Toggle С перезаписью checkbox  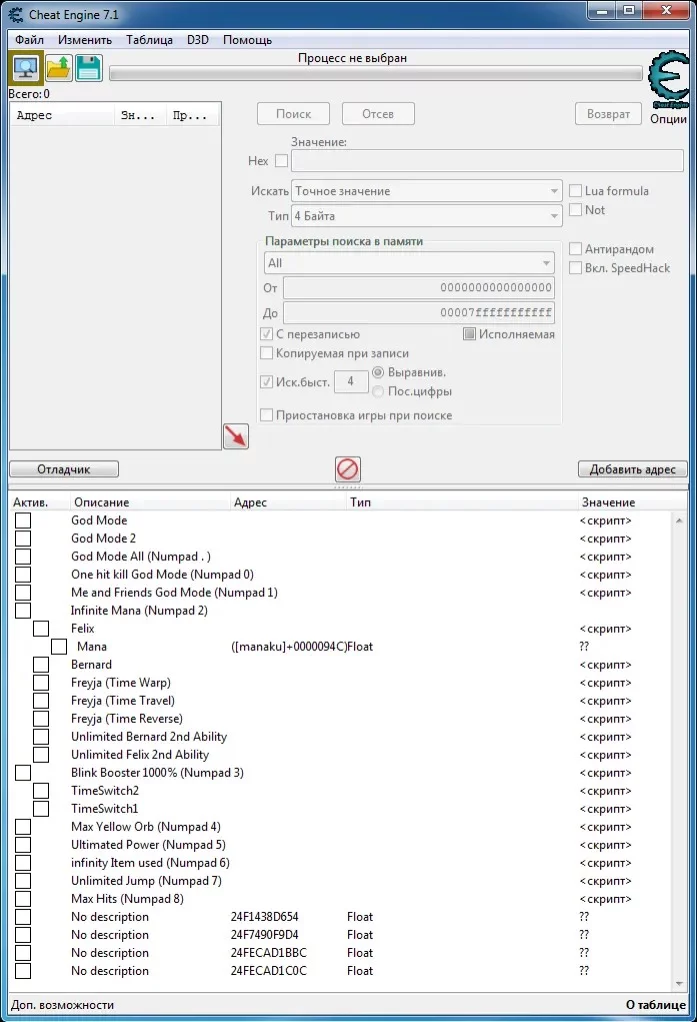(x=266, y=334)
